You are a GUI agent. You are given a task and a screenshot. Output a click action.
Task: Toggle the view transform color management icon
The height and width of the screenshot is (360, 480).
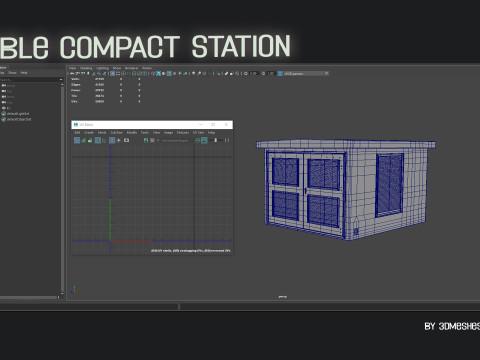280,73
